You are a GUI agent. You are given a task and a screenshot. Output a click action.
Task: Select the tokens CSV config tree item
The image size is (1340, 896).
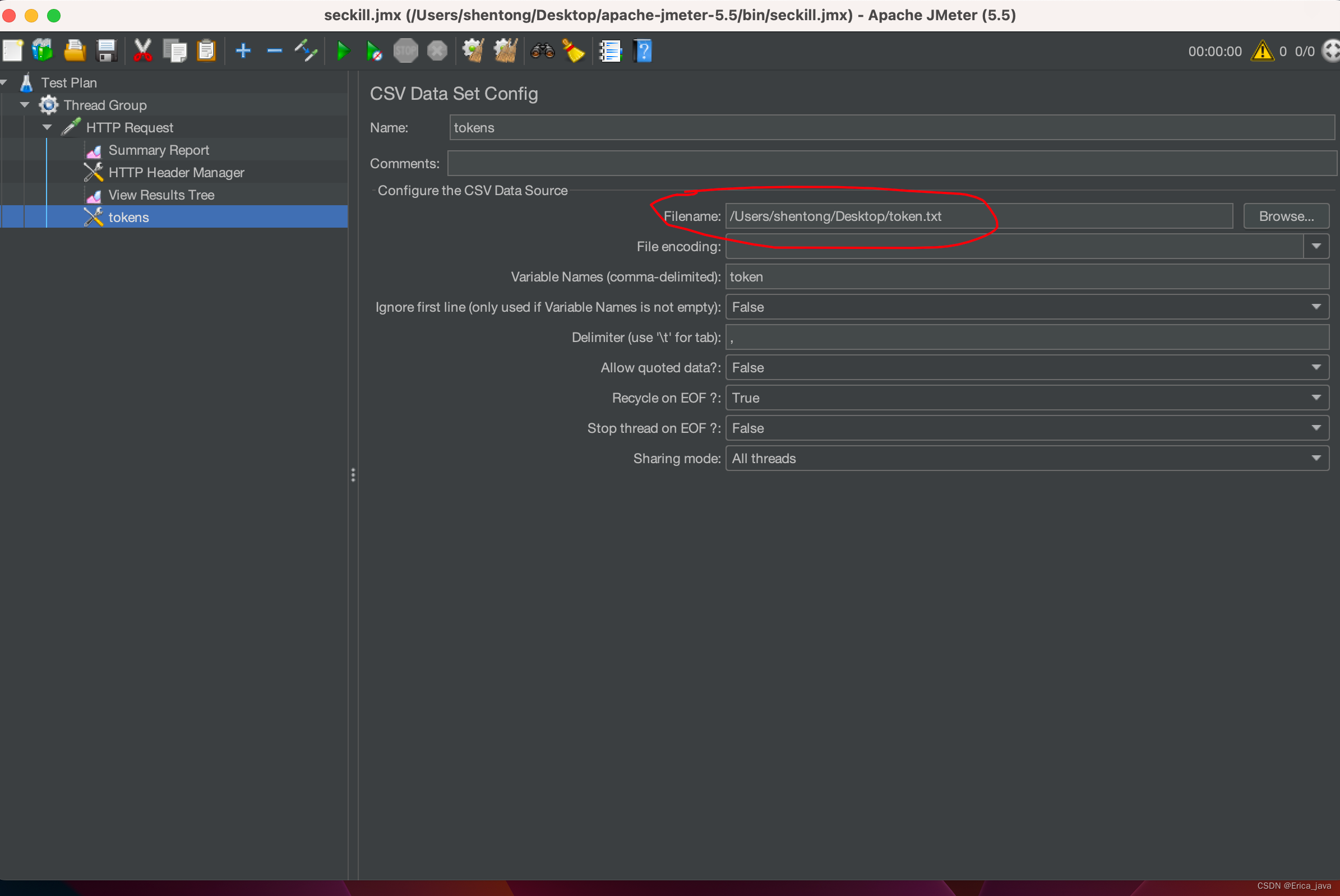click(128, 216)
